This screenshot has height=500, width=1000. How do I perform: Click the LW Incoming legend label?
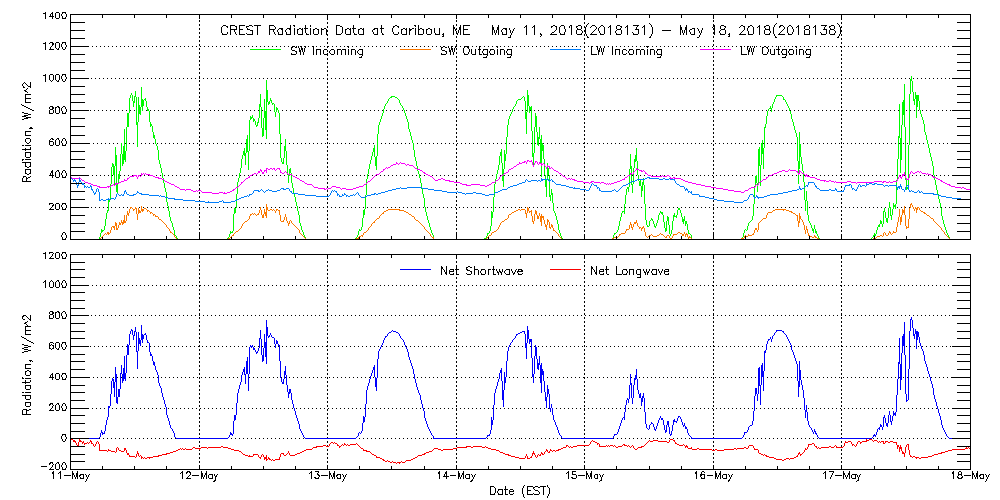pos(625,51)
